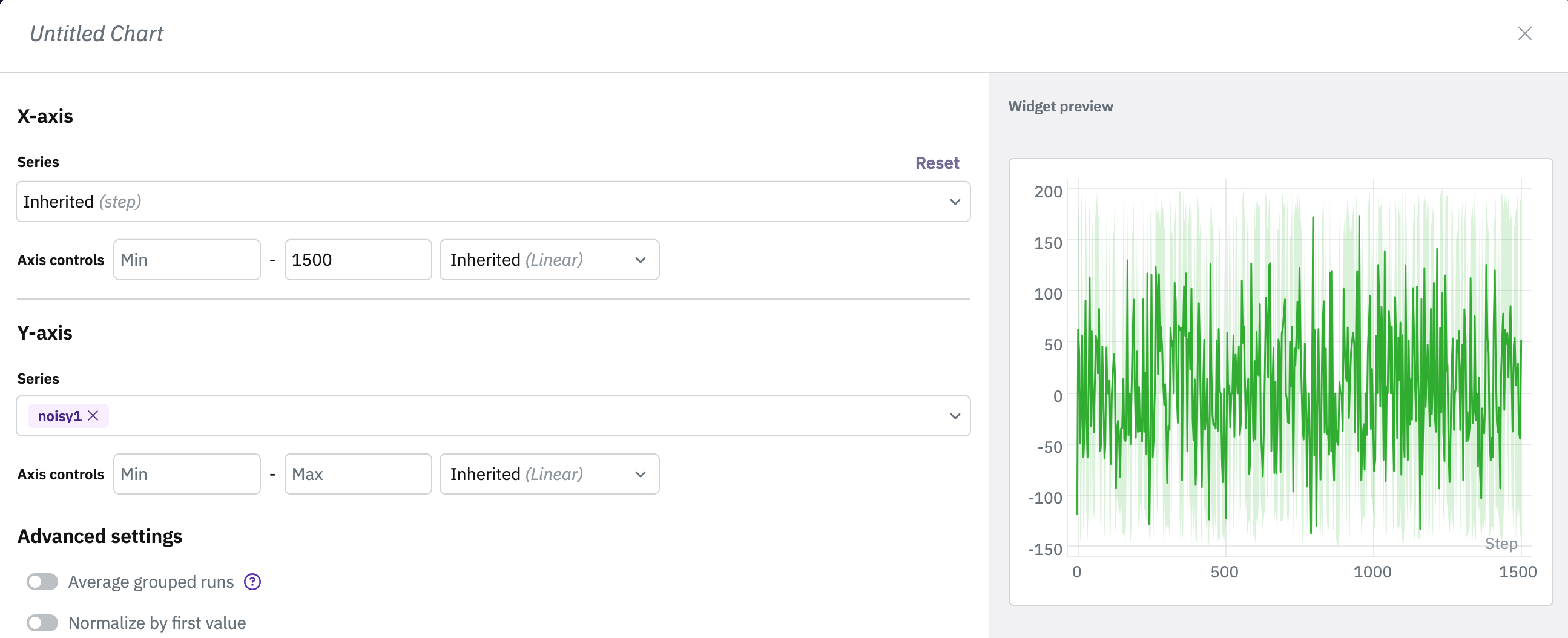Toggle Normalize by first value
The height and width of the screenshot is (638, 1568).
(42, 623)
